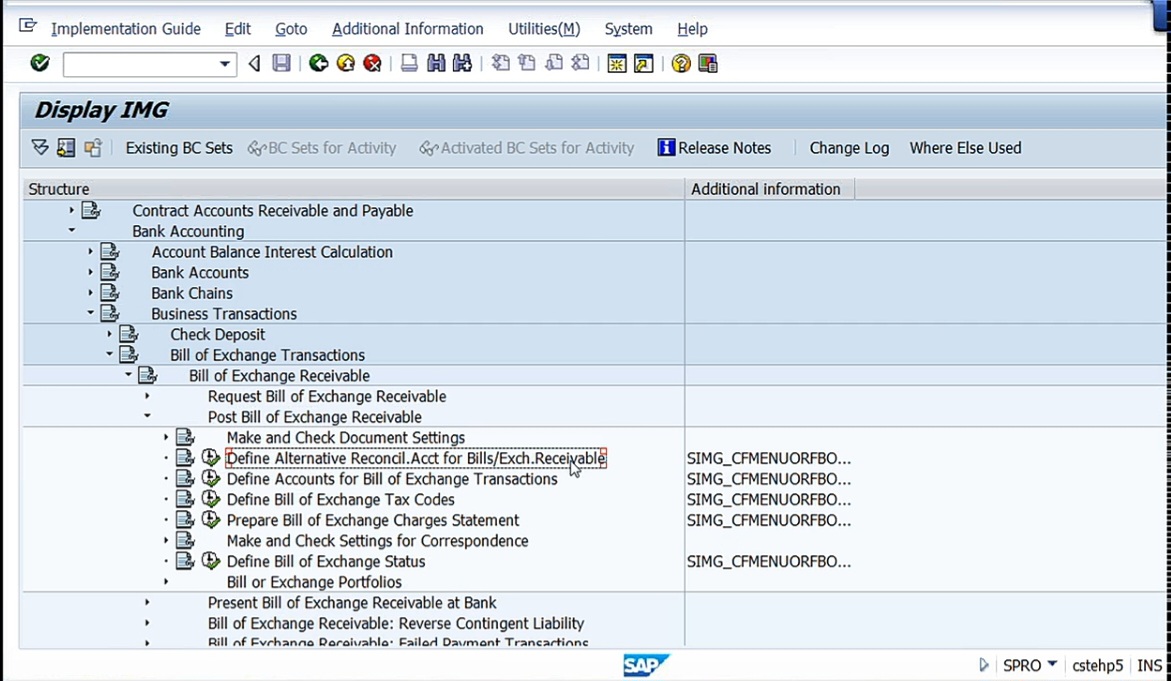
Task: Open documentation icon for Define Bill of Exchange Tax Codes
Action: (x=185, y=499)
